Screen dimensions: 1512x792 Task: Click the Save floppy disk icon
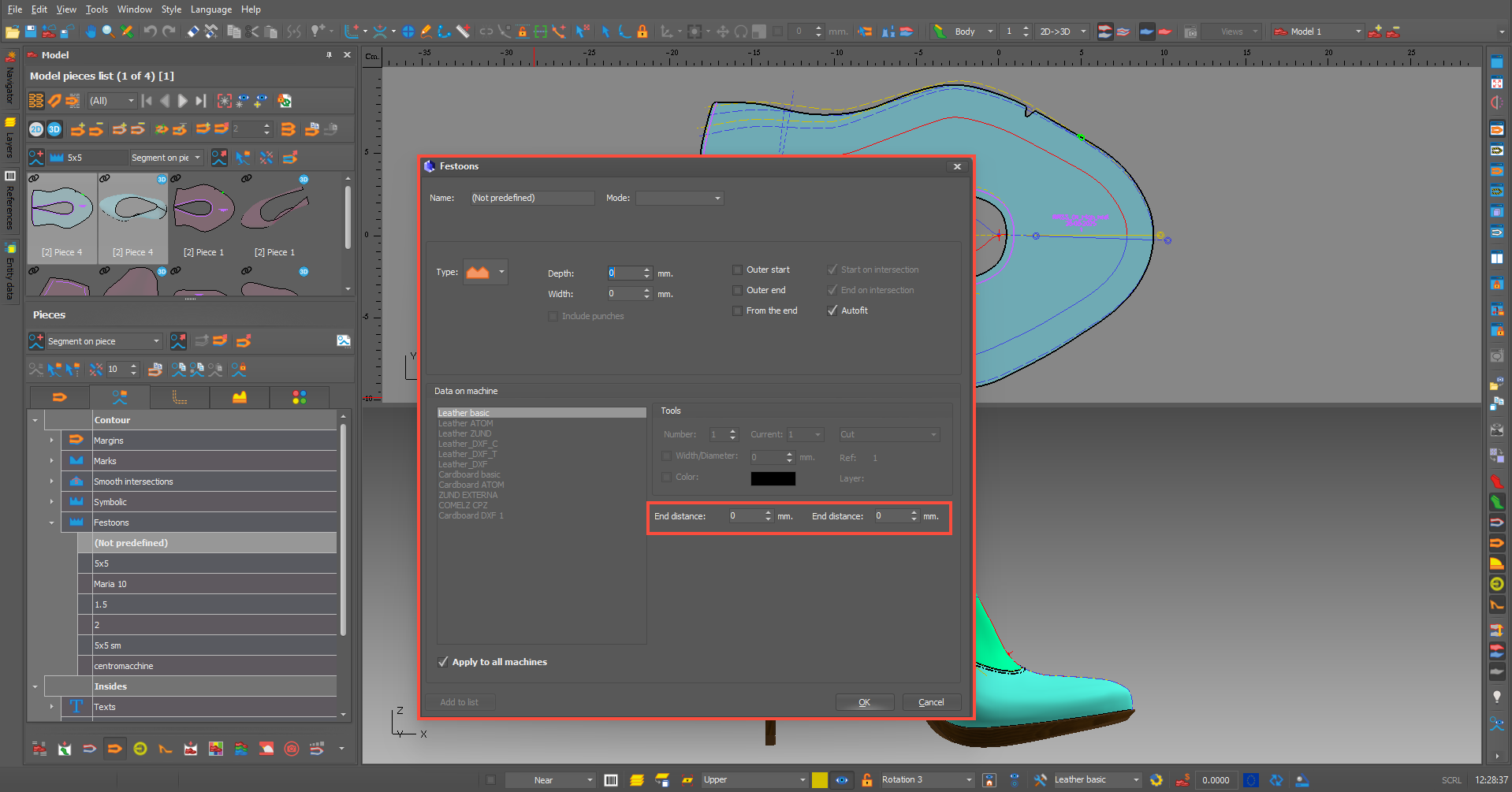31,32
